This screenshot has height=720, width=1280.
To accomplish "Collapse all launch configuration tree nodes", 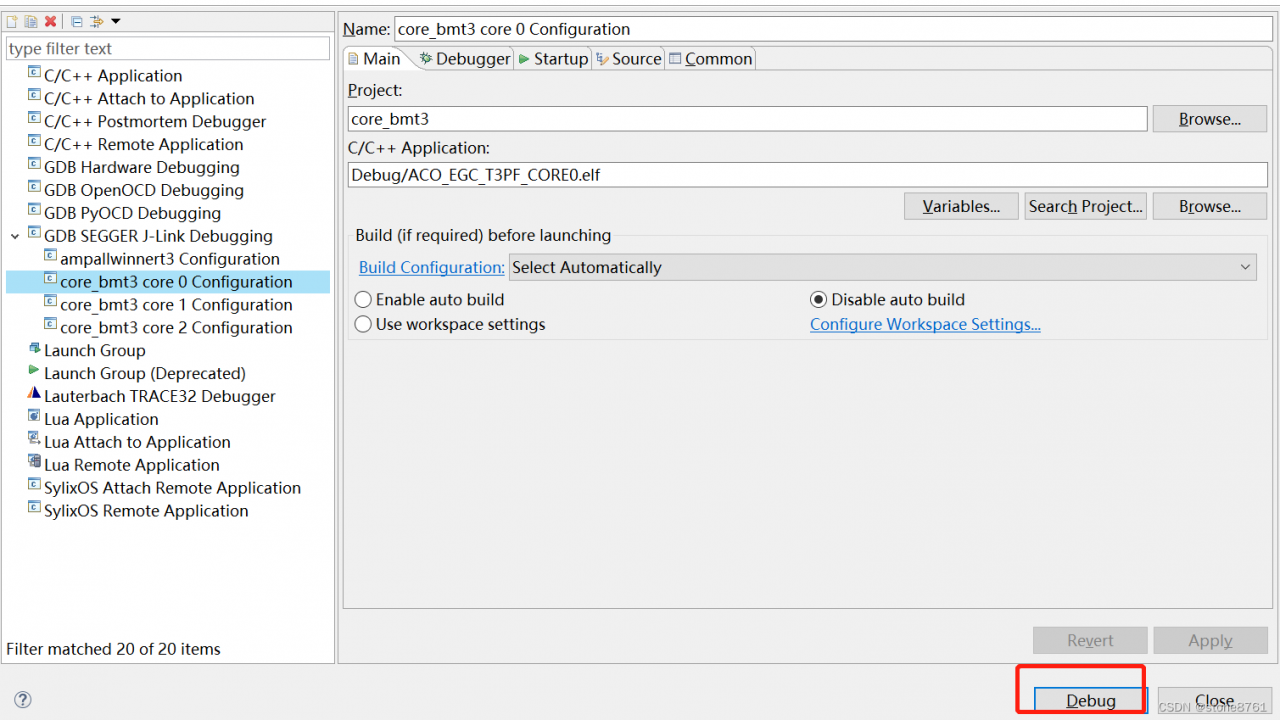I will point(77,21).
